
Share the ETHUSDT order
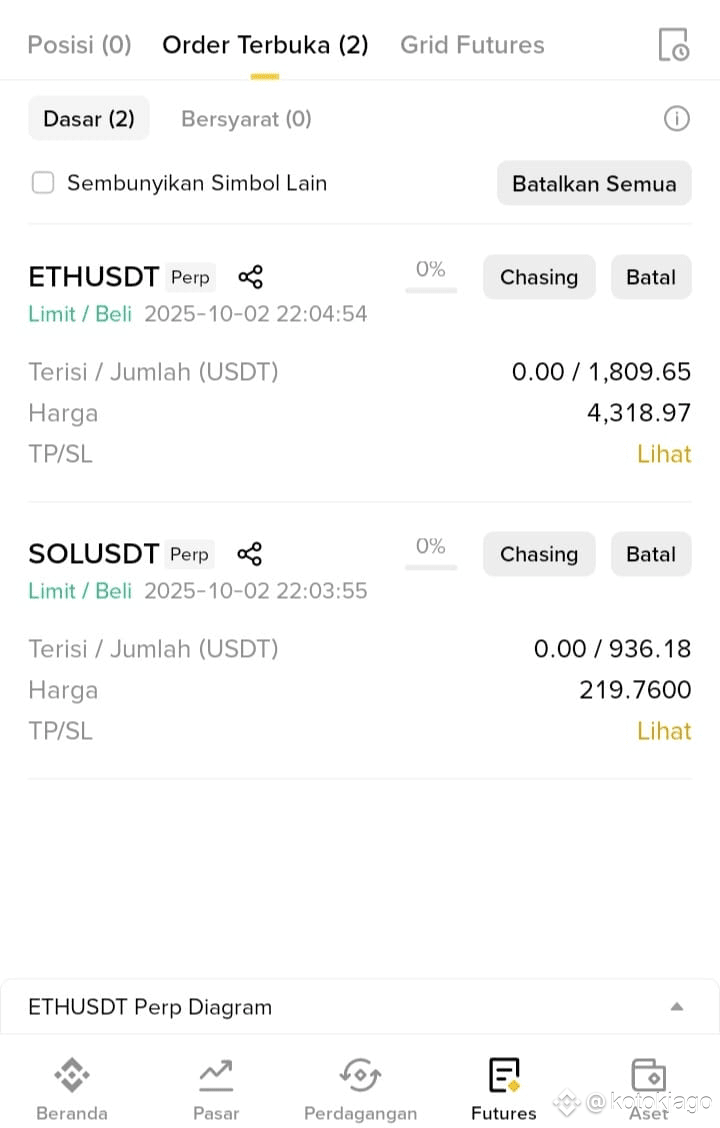pyautogui.click(x=250, y=277)
